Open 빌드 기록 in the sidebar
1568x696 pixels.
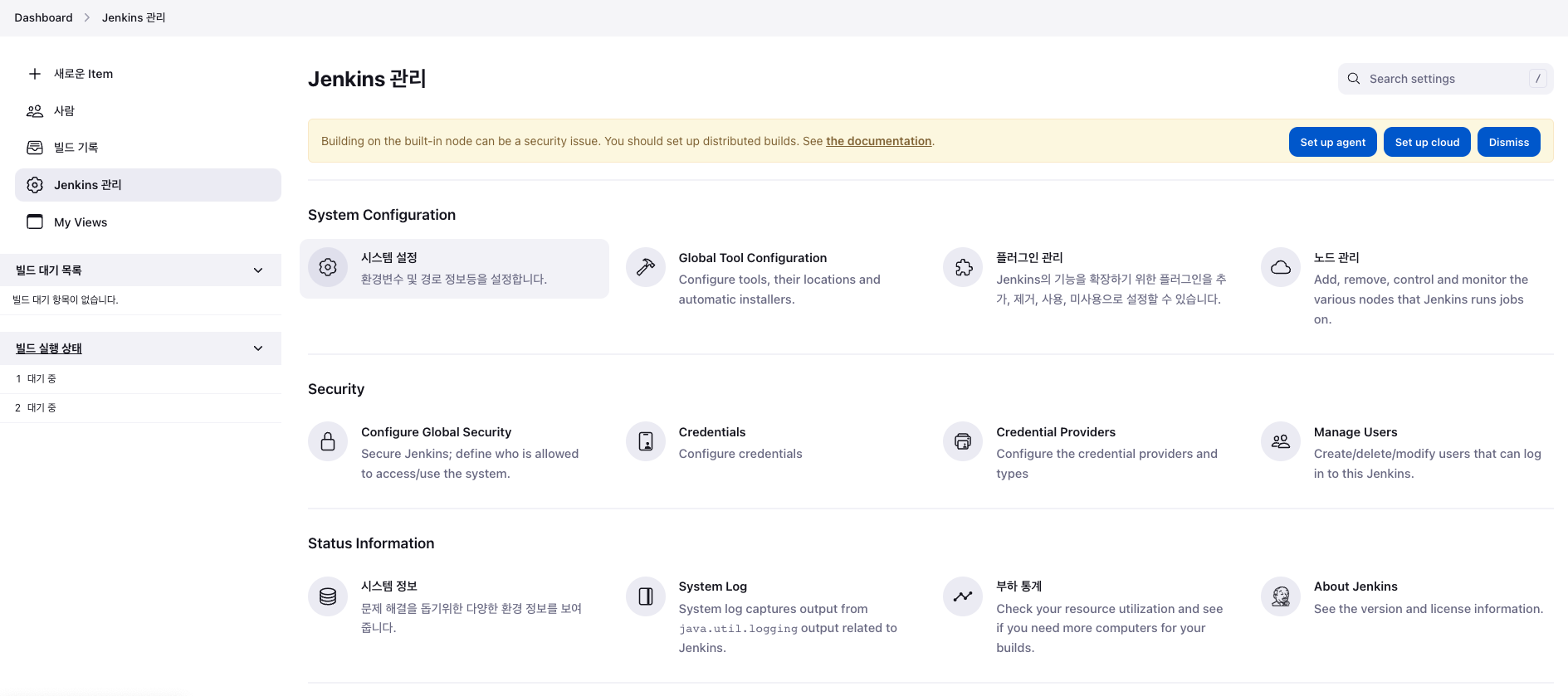(148, 148)
